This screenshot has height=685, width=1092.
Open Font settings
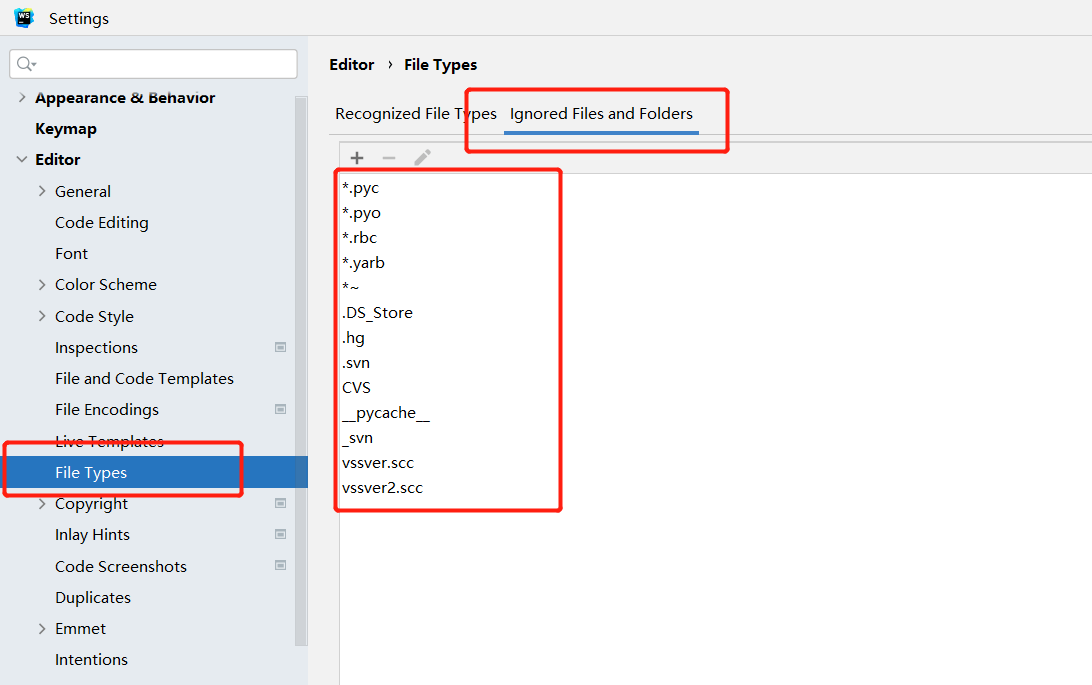pyautogui.click(x=71, y=253)
